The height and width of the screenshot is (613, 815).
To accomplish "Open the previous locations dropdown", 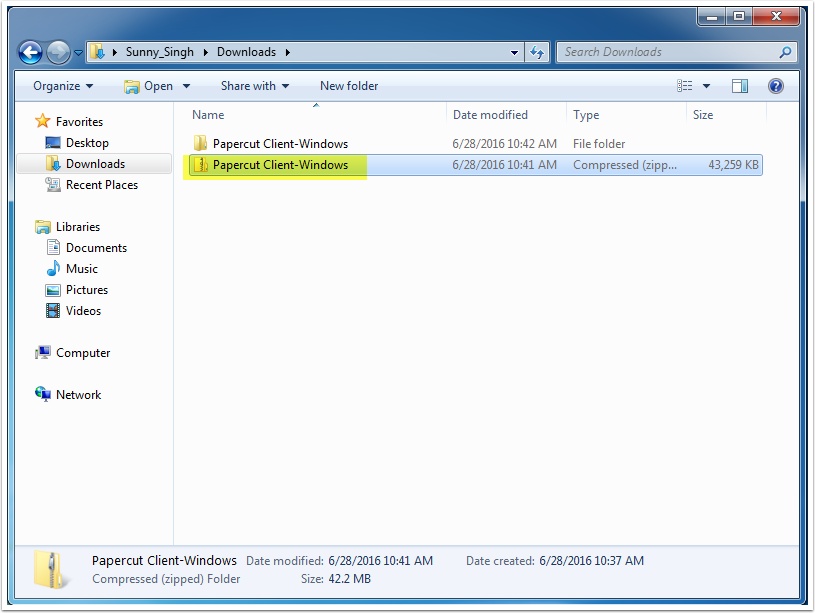I will pos(514,53).
